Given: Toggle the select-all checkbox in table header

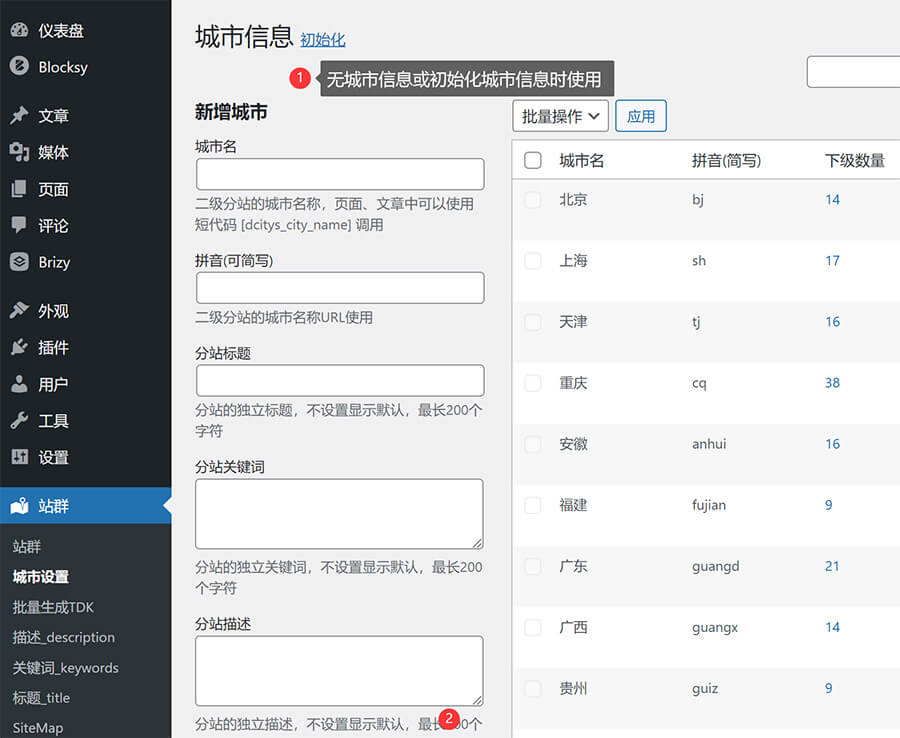Looking at the screenshot, I should 533,160.
